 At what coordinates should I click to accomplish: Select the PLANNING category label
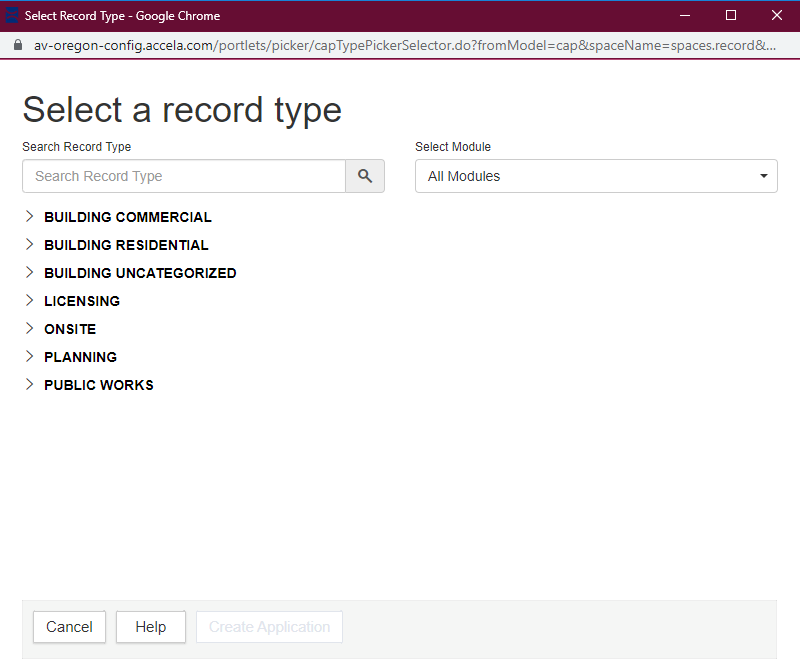(80, 357)
